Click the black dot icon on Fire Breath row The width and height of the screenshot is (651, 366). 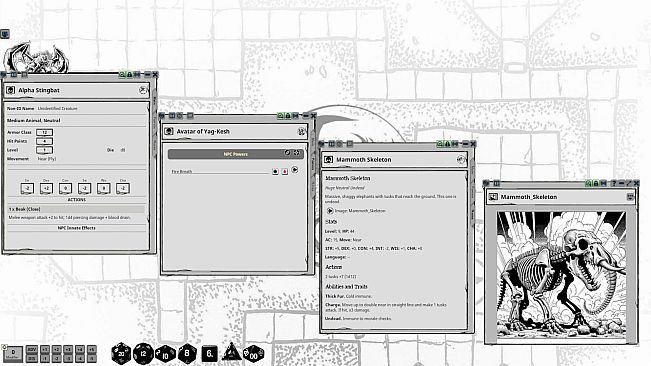(275, 171)
